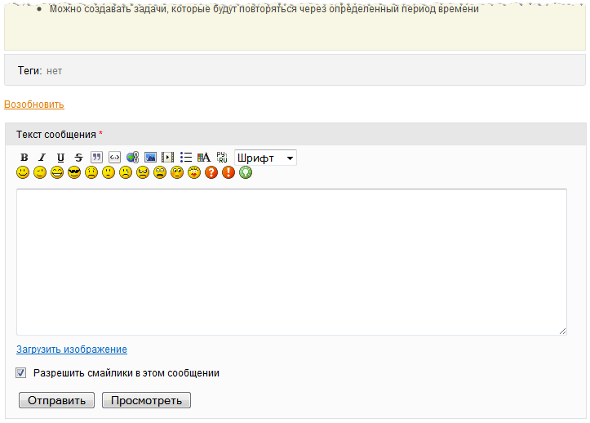Screen dimensions: 590x423
Task: Insert code tag
Action: coord(114,157)
